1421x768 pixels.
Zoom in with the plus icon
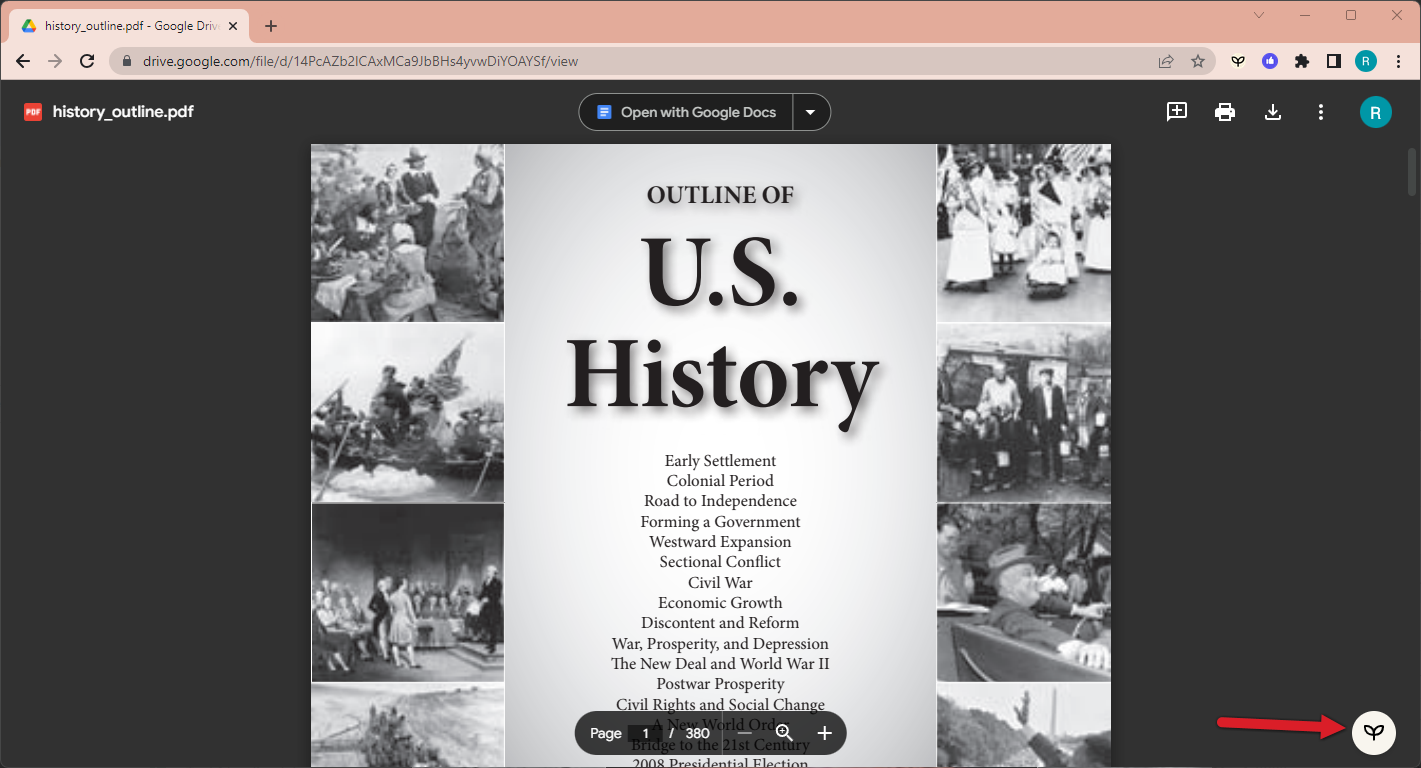tap(824, 733)
